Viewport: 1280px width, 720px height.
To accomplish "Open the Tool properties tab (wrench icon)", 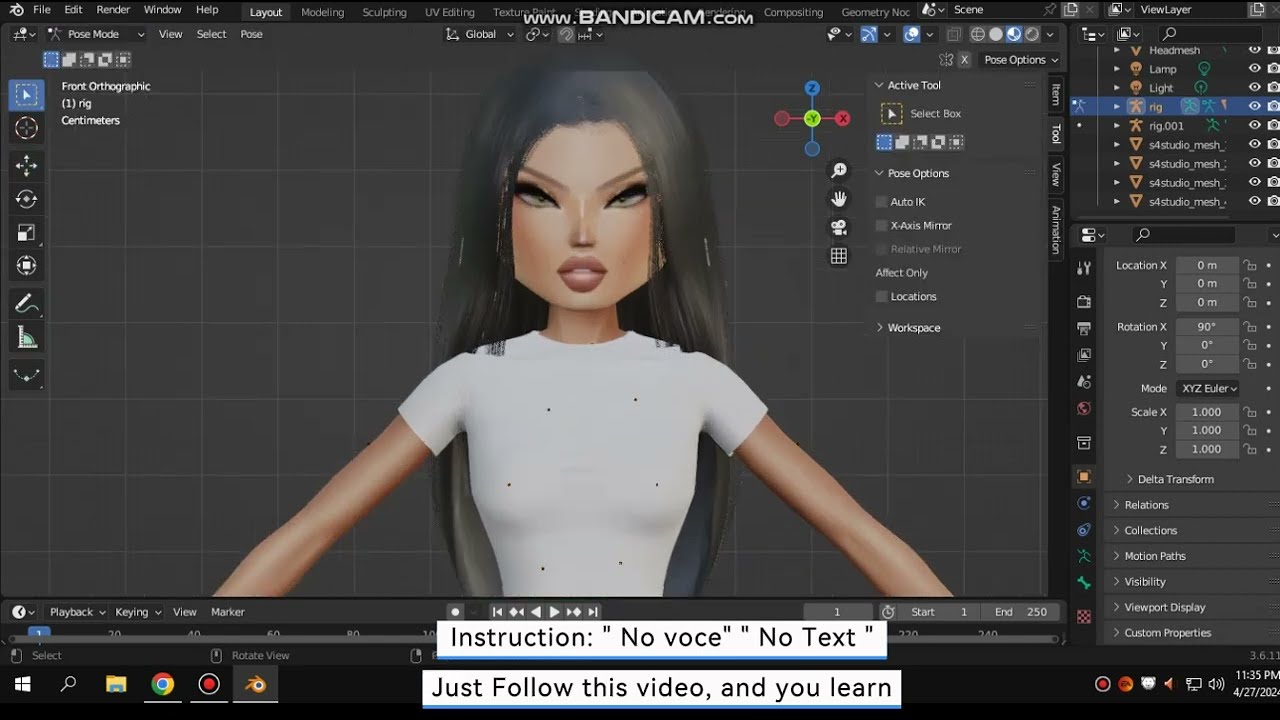I will pos(1084,268).
